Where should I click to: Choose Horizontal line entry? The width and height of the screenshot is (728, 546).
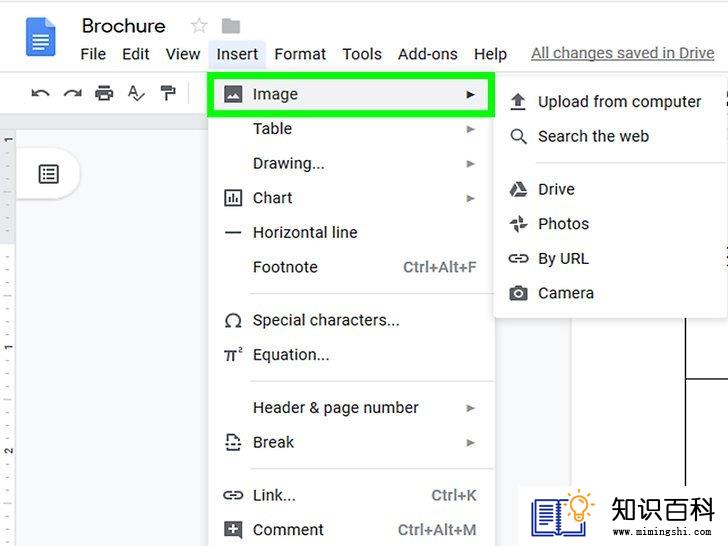(351, 233)
